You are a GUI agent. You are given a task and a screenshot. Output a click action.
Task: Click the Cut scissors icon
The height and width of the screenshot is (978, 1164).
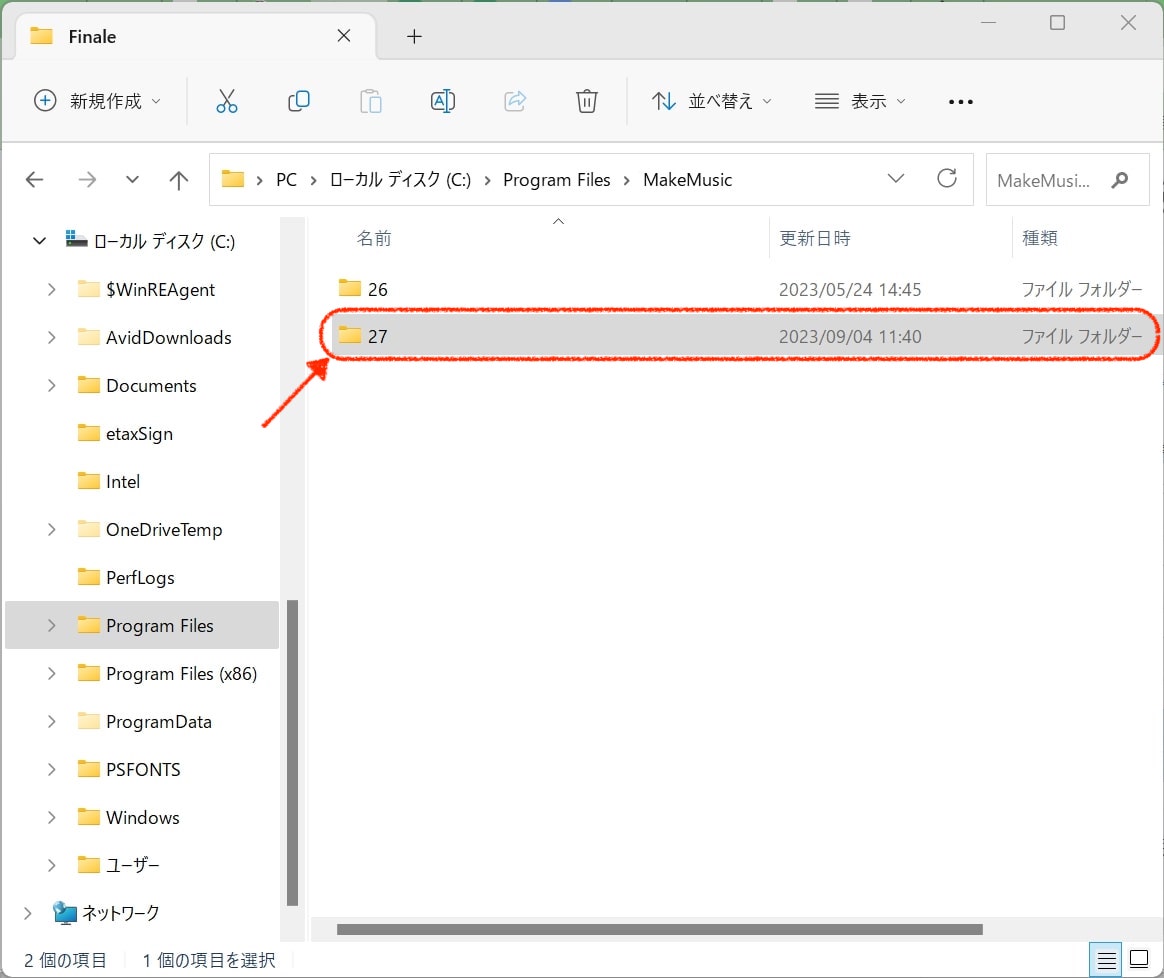[226, 101]
